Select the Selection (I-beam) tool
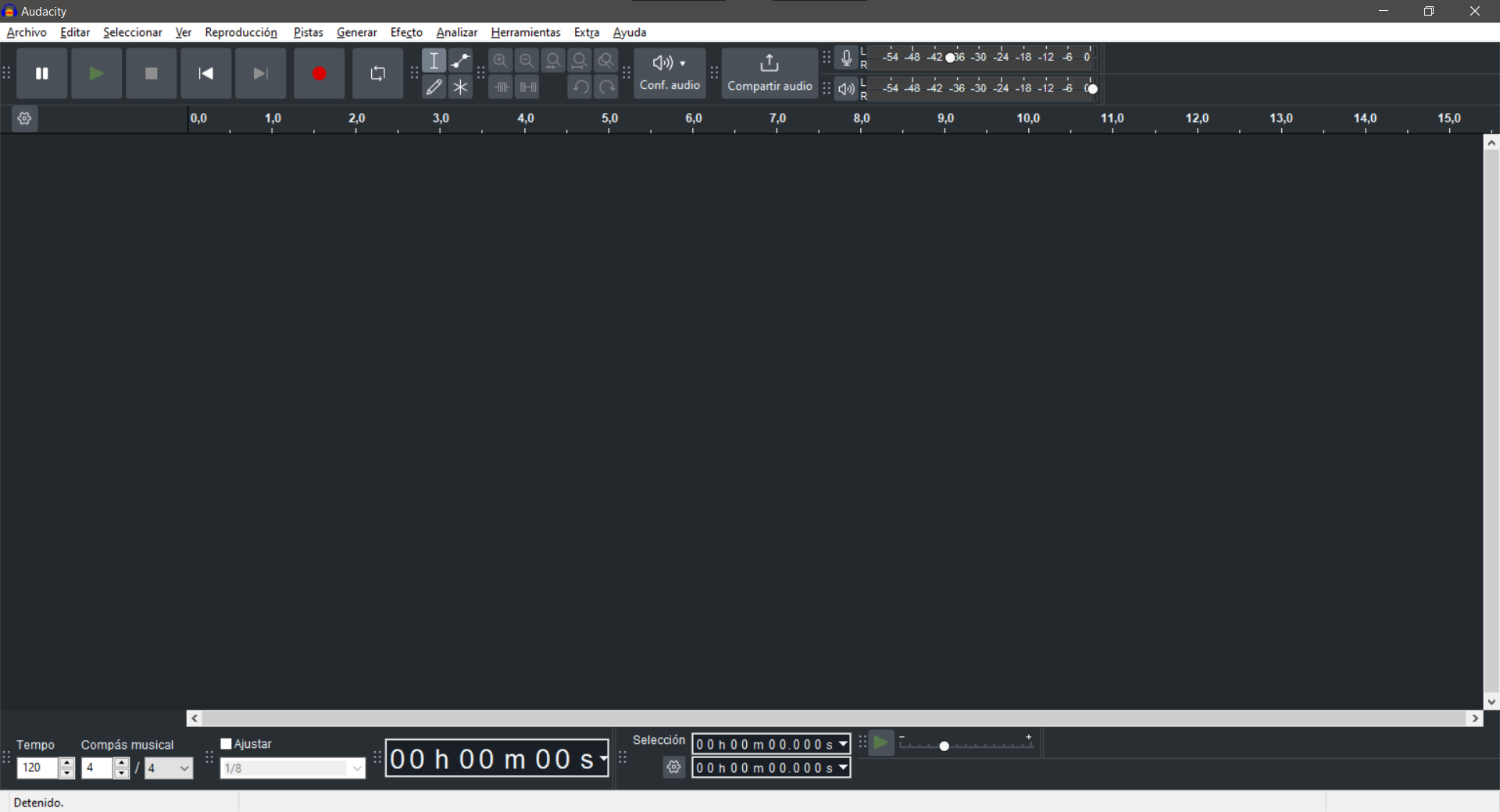The image size is (1500, 812). 434,61
